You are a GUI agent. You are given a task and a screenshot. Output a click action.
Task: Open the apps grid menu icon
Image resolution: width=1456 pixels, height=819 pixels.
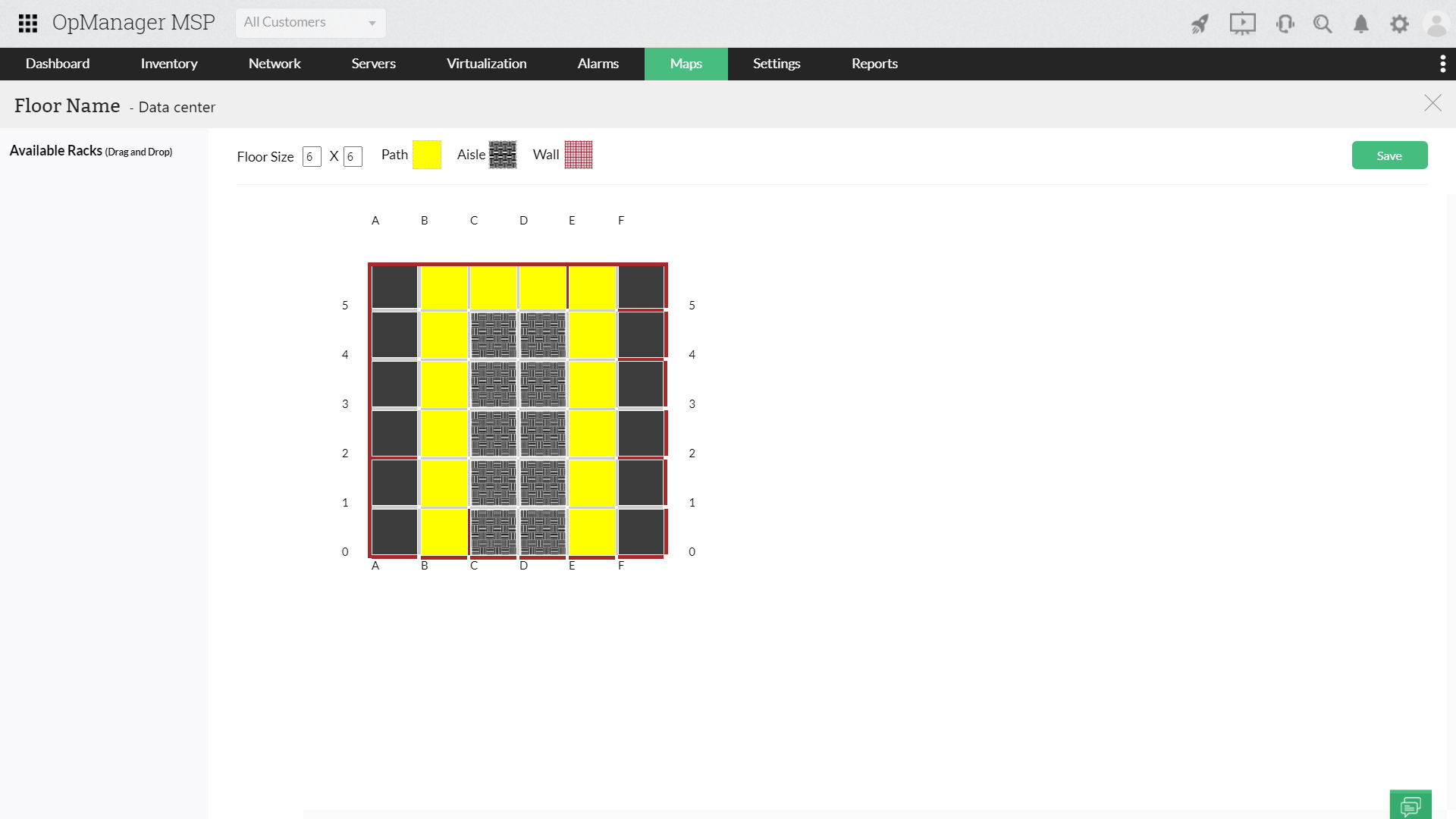pos(28,23)
